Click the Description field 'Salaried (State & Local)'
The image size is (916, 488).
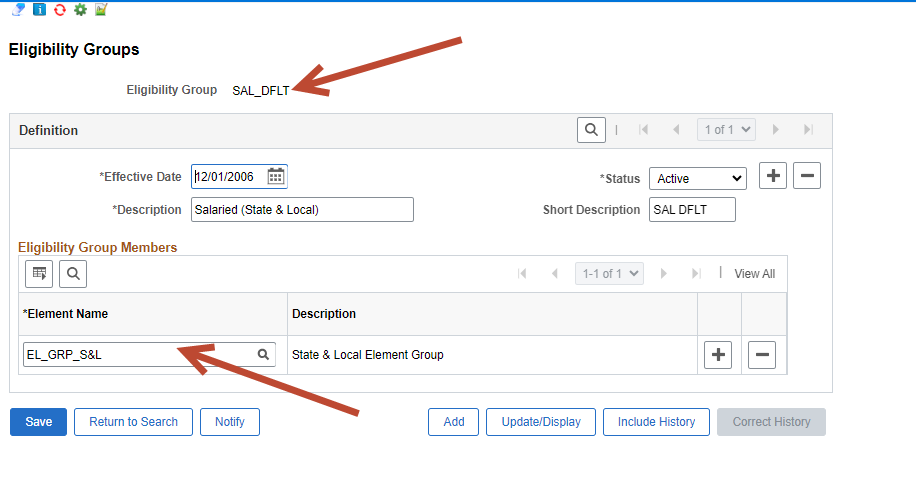pos(302,210)
